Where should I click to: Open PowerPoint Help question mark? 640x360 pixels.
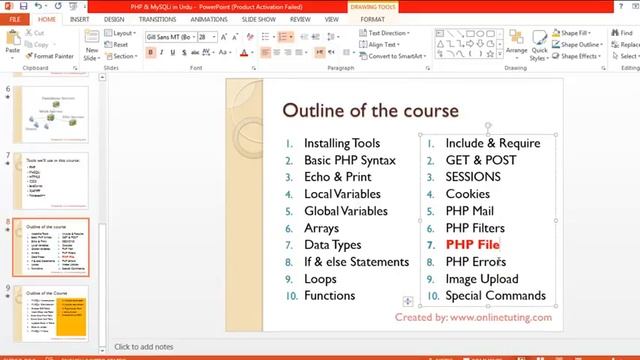[x=621, y=7]
